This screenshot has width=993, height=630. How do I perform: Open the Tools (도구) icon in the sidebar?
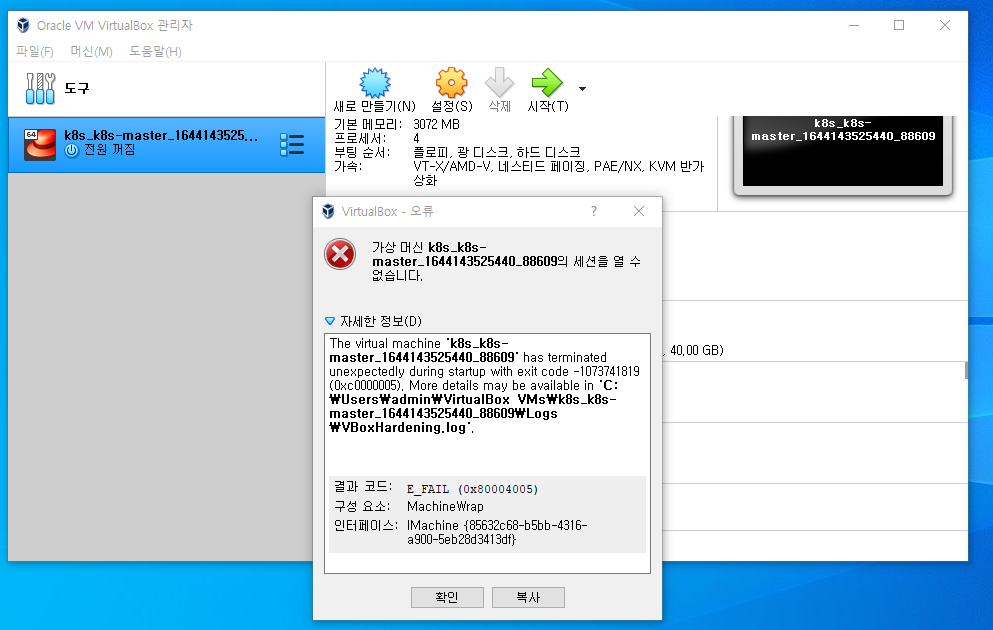[40, 88]
